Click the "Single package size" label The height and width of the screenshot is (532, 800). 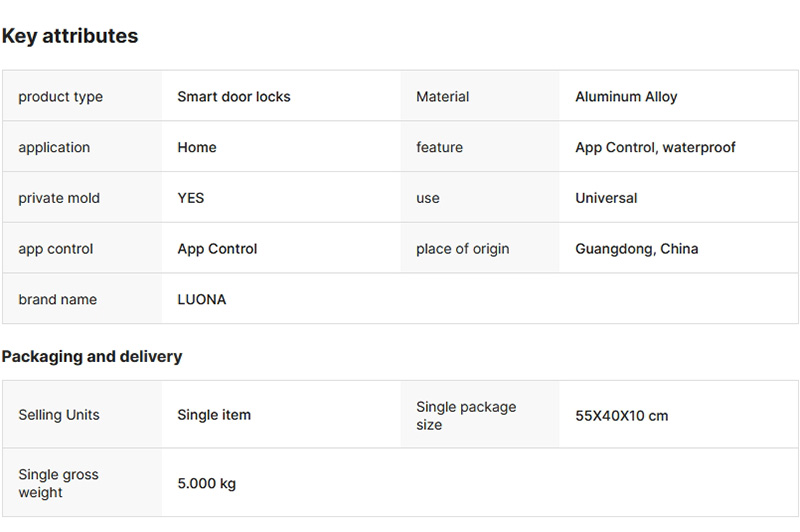(x=466, y=415)
